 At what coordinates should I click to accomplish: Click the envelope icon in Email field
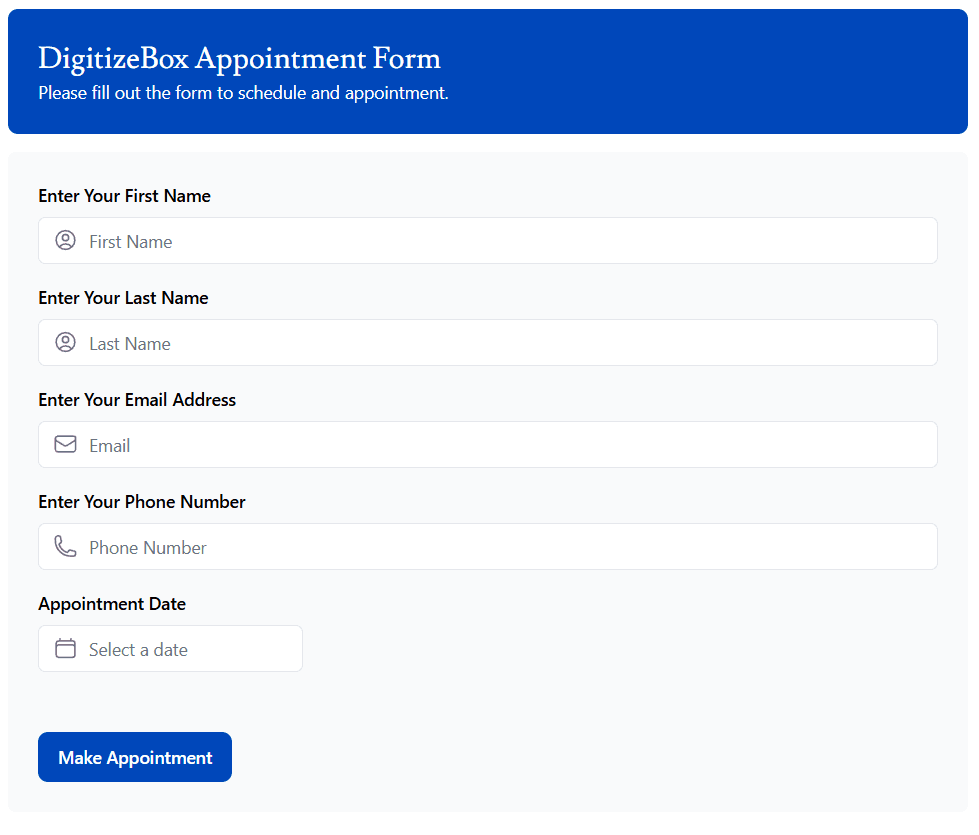65,444
